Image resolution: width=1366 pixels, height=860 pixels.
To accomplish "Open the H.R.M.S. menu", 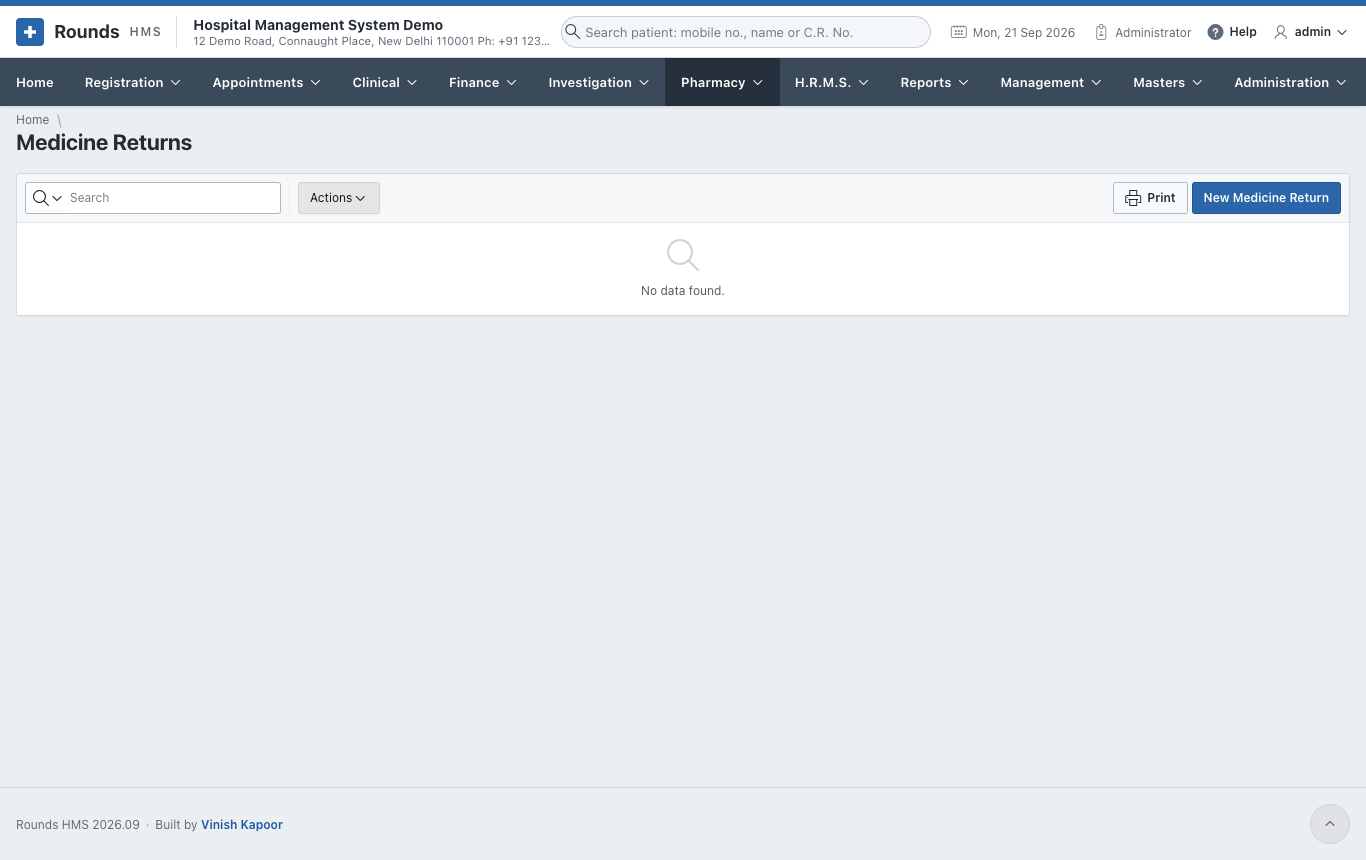I will tap(832, 82).
